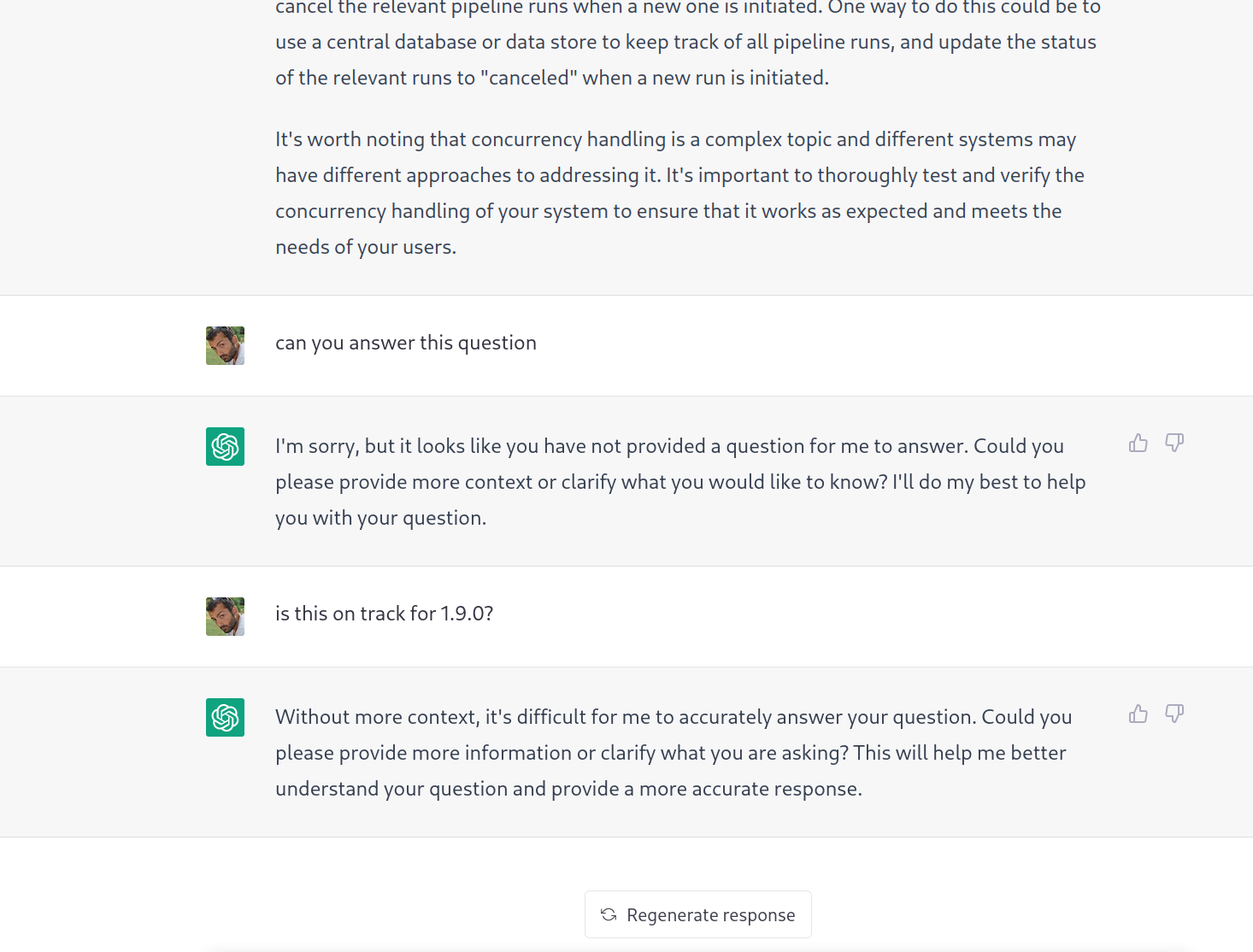Thumbs down the "I'm sorry" response
The height and width of the screenshot is (952, 1253).
tap(1174, 443)
